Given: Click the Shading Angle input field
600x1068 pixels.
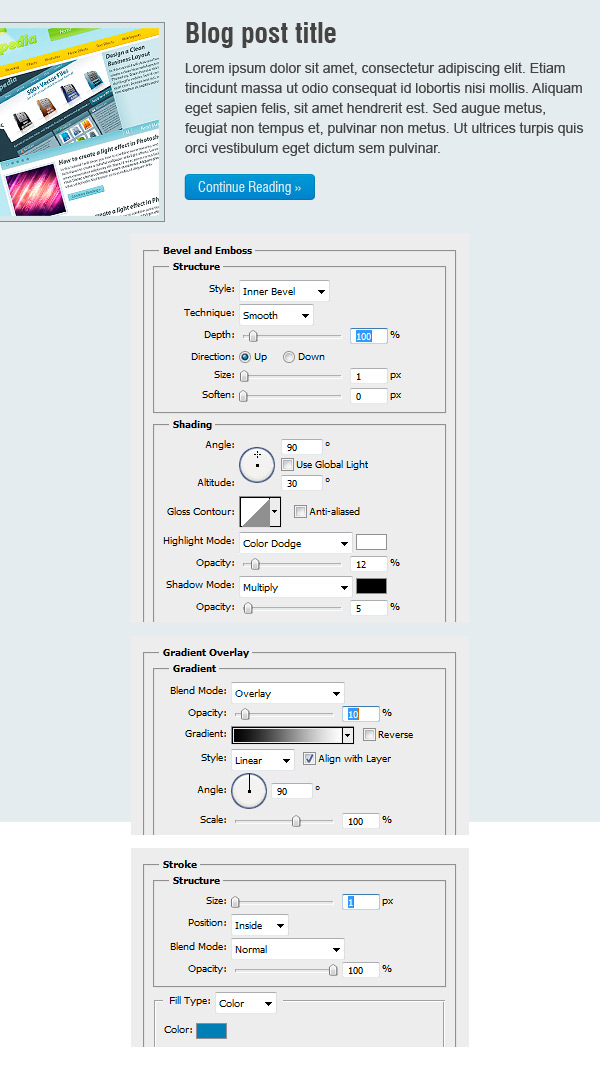Looking at the screenshot, I should tap(302, 447).
